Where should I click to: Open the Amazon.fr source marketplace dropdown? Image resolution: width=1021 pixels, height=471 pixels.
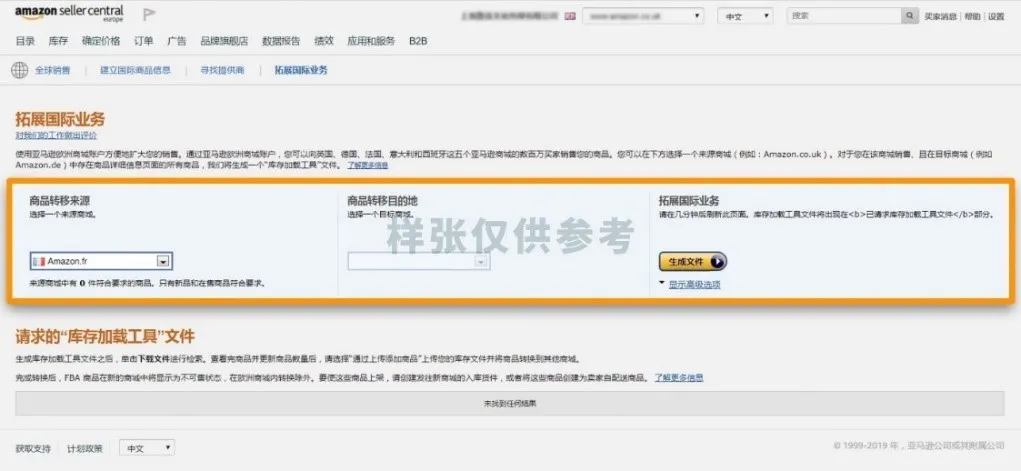(x=101, y=261)
